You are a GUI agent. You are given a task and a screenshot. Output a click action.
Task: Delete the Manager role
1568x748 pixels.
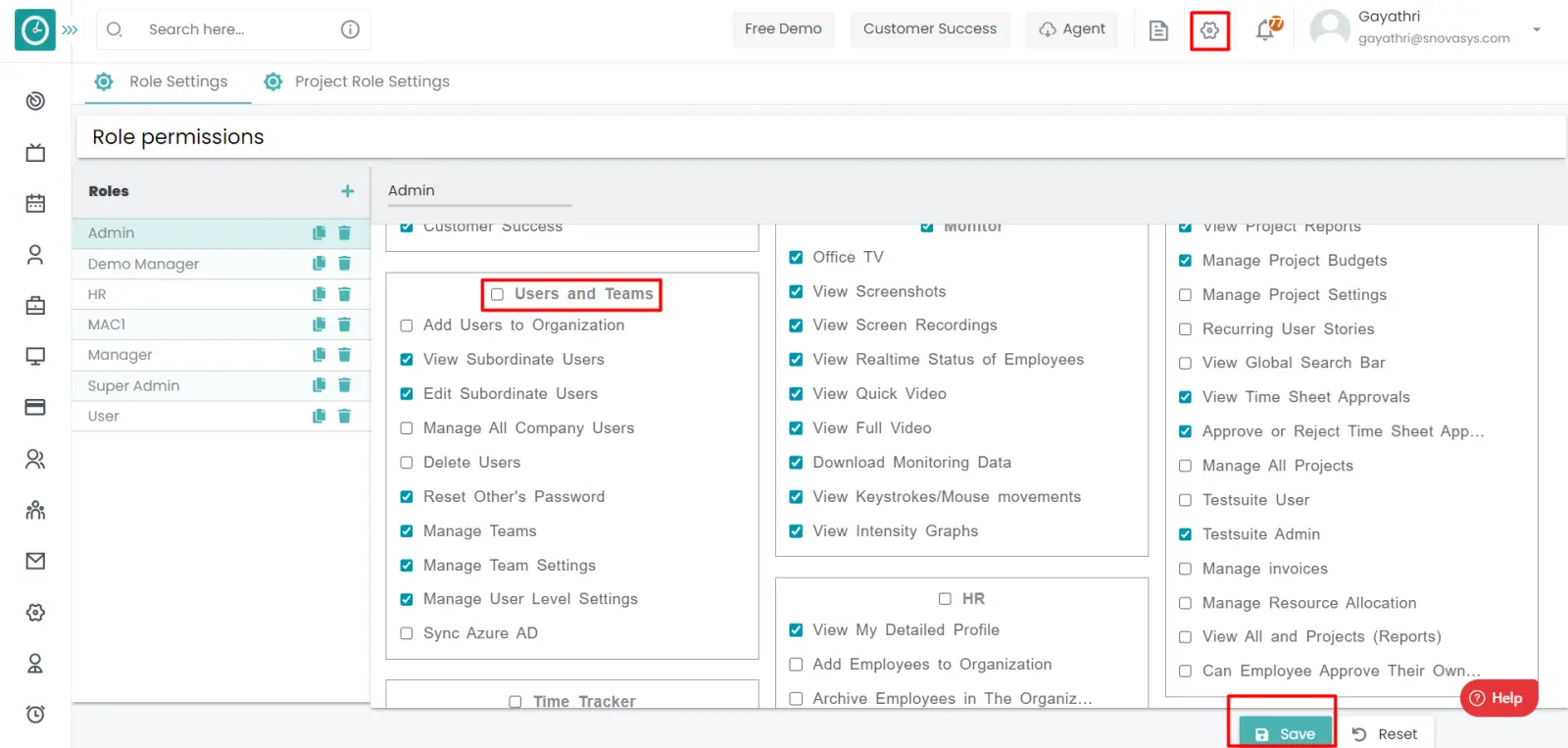click(x=344, y=355)
